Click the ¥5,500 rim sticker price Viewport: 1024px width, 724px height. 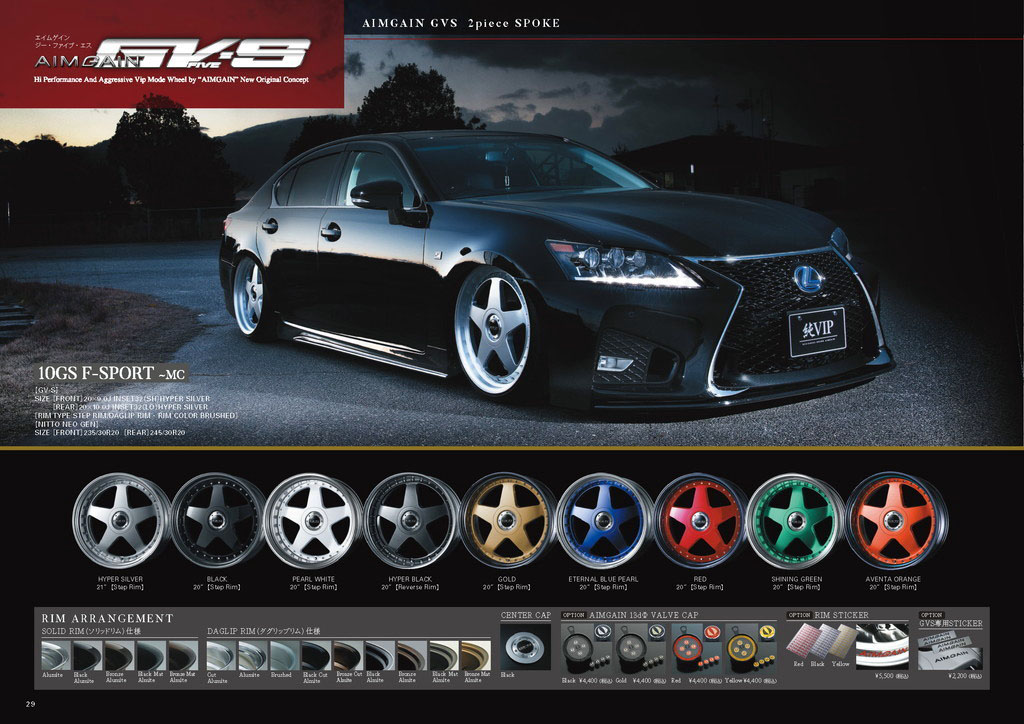click(891, 676)
